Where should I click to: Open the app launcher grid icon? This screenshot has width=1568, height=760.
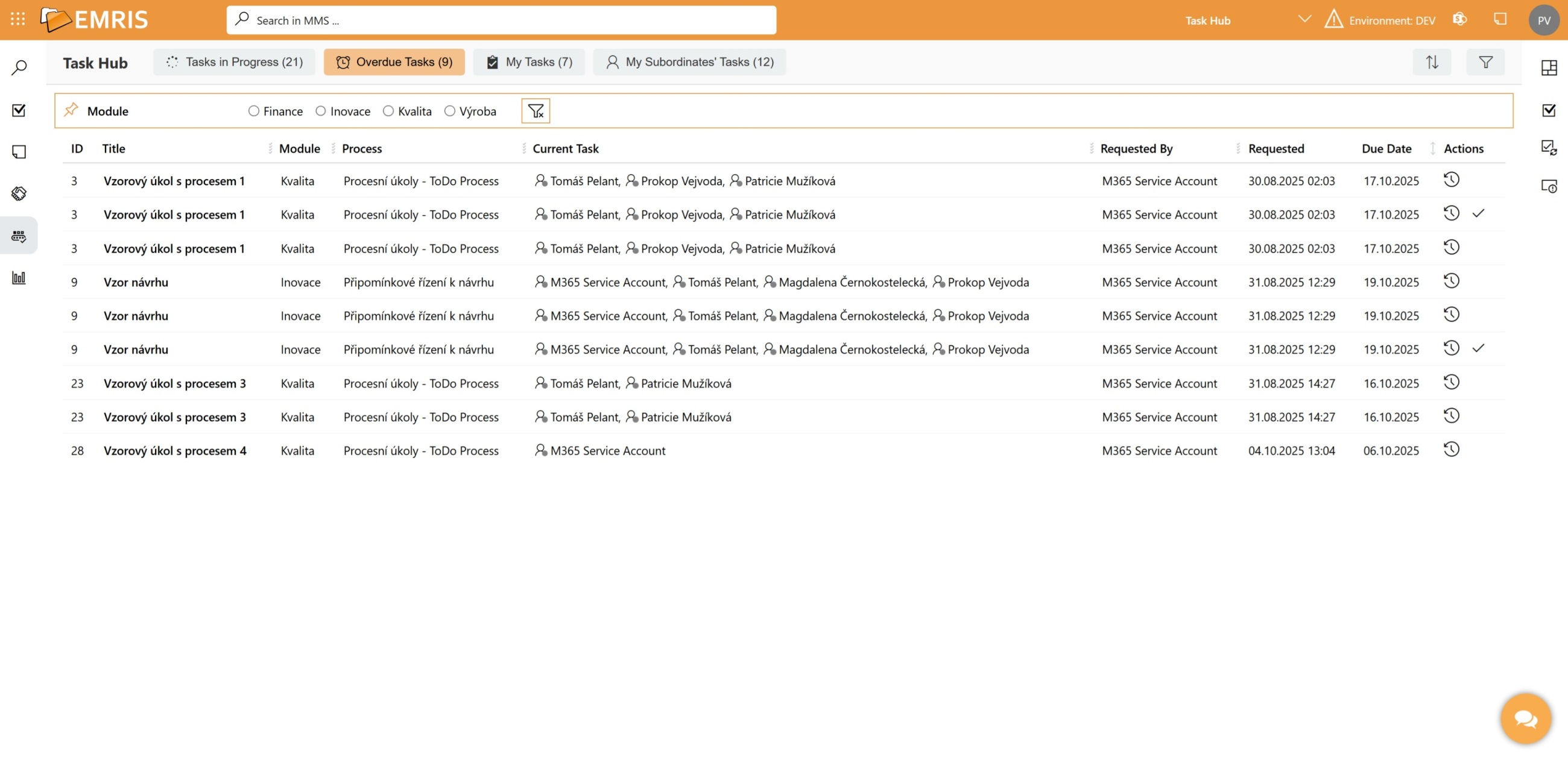pos(17,19)
